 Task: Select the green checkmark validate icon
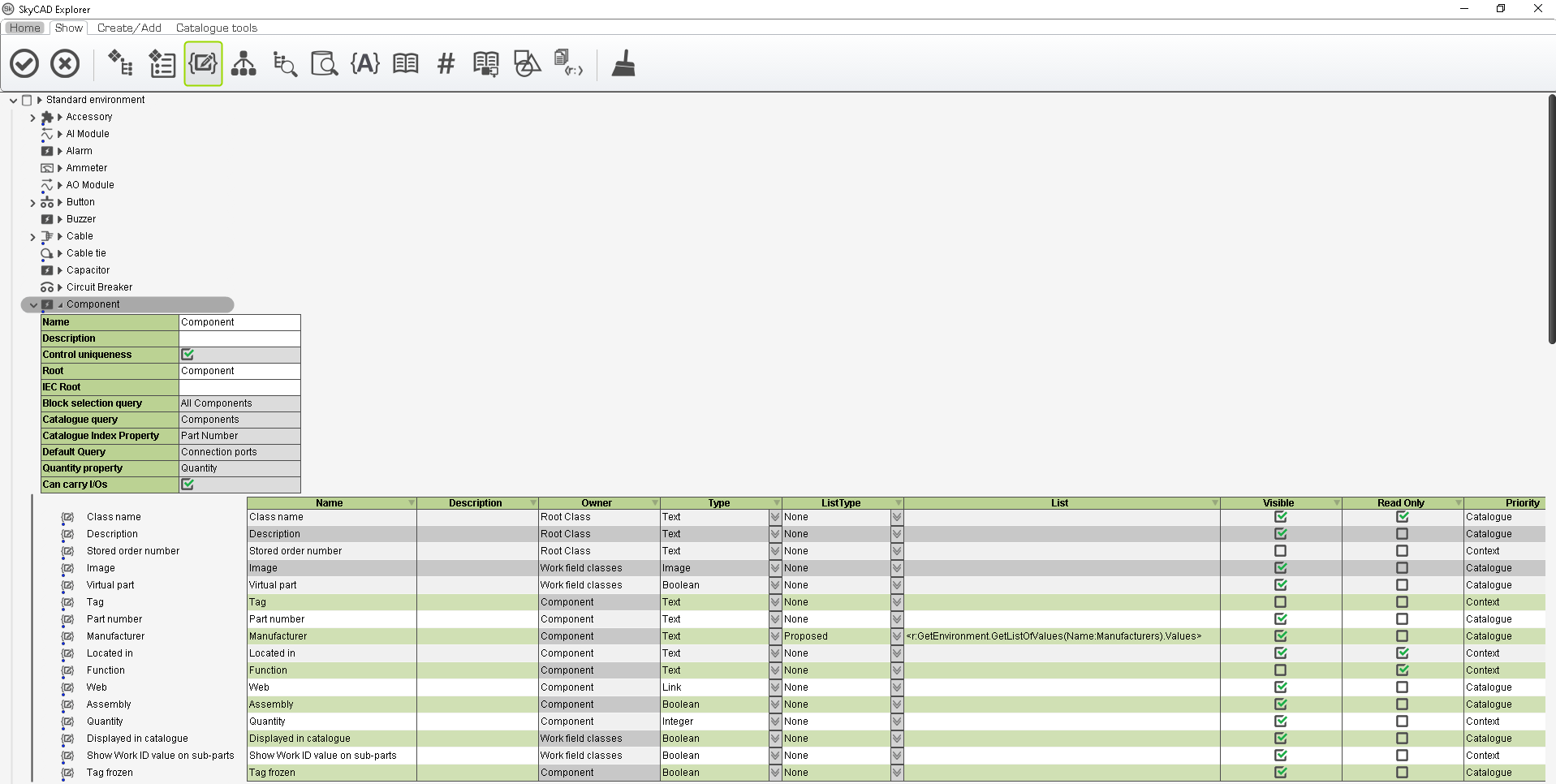[24, 63]
